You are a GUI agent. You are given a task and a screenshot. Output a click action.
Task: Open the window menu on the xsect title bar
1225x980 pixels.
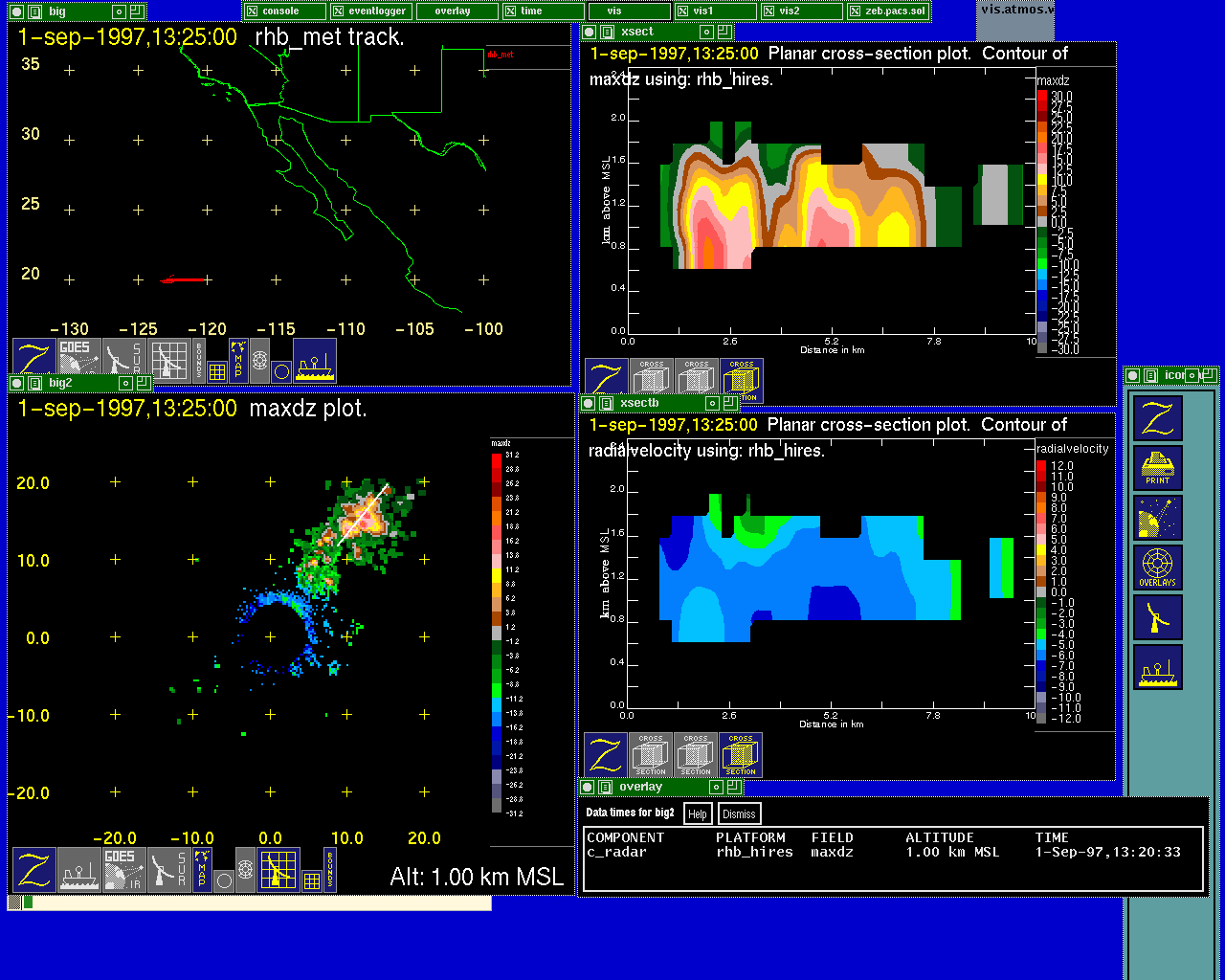coord(607,32)
